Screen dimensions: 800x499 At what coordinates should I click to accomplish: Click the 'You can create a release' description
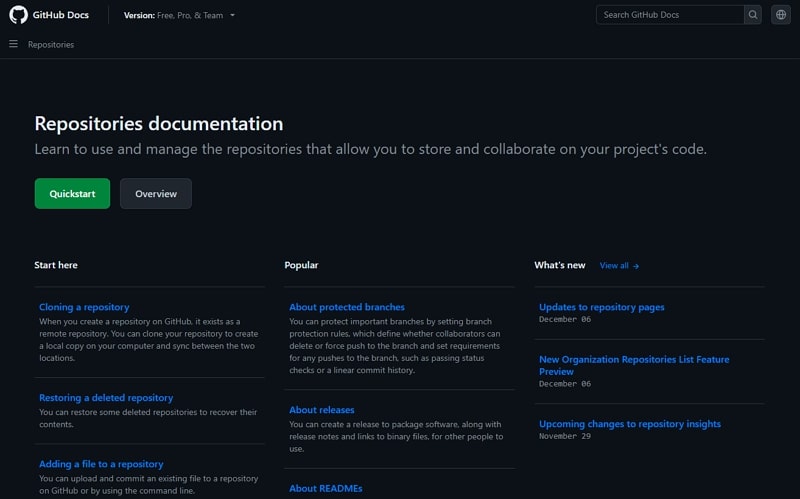(x=396, y=436)
